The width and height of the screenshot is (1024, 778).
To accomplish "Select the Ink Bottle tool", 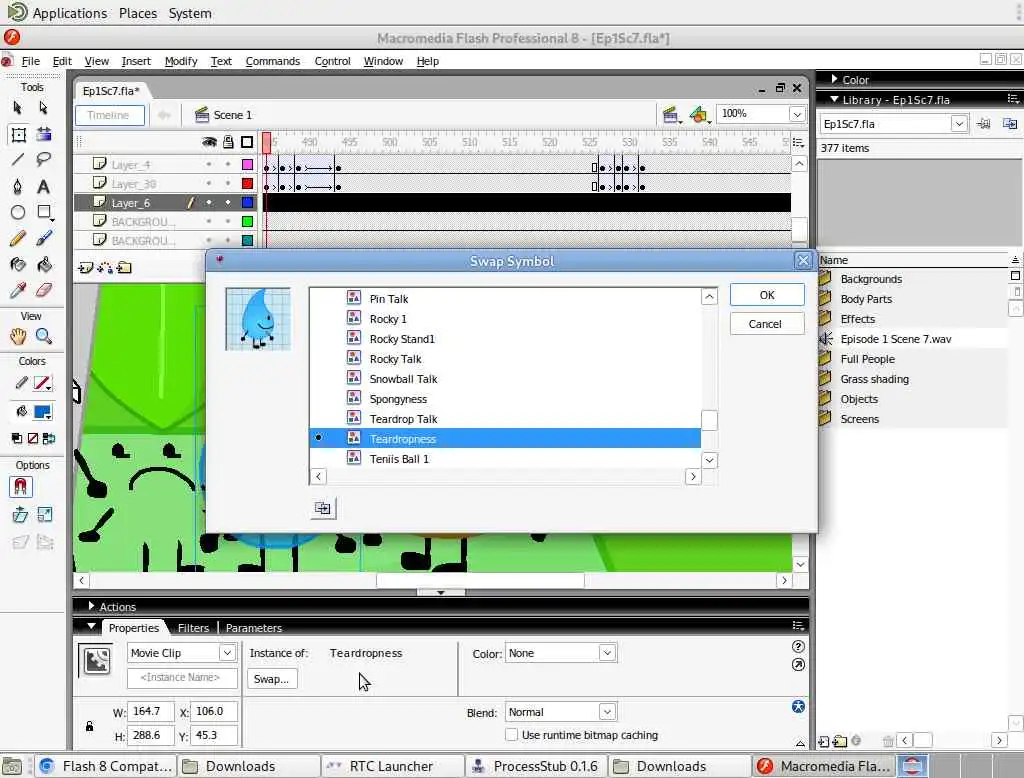I will tap(18, 265).
